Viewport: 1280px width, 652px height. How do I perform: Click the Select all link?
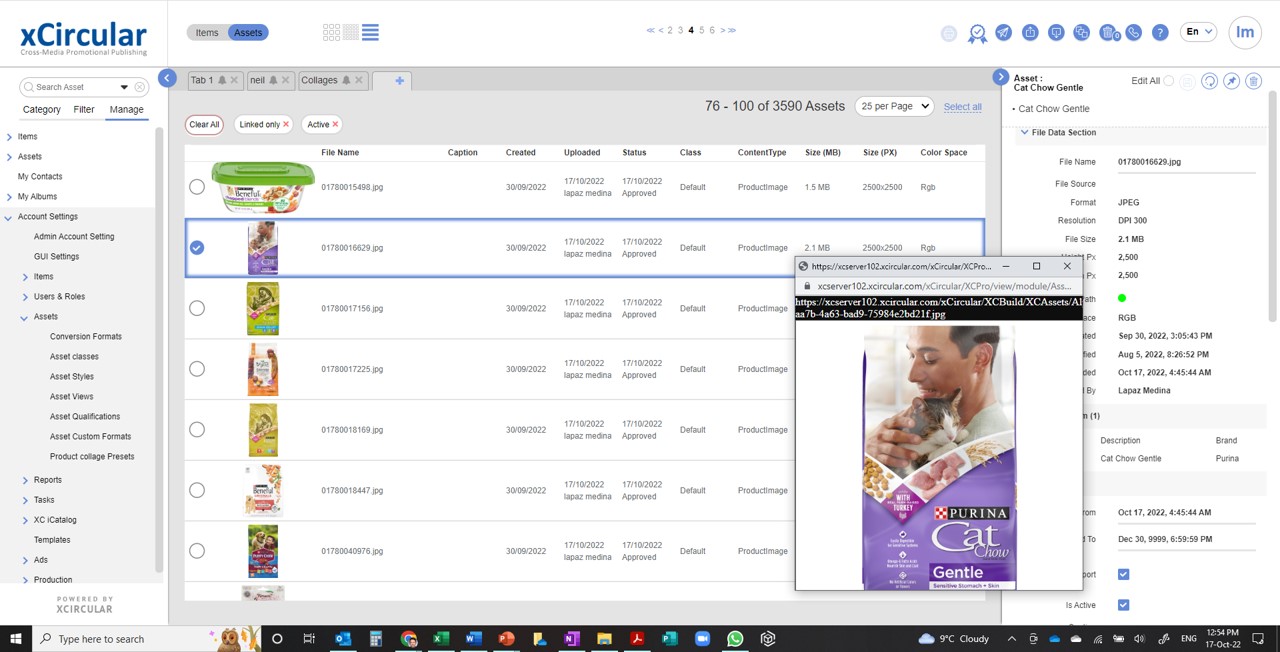pyautogui.click(x=961, y=106)
